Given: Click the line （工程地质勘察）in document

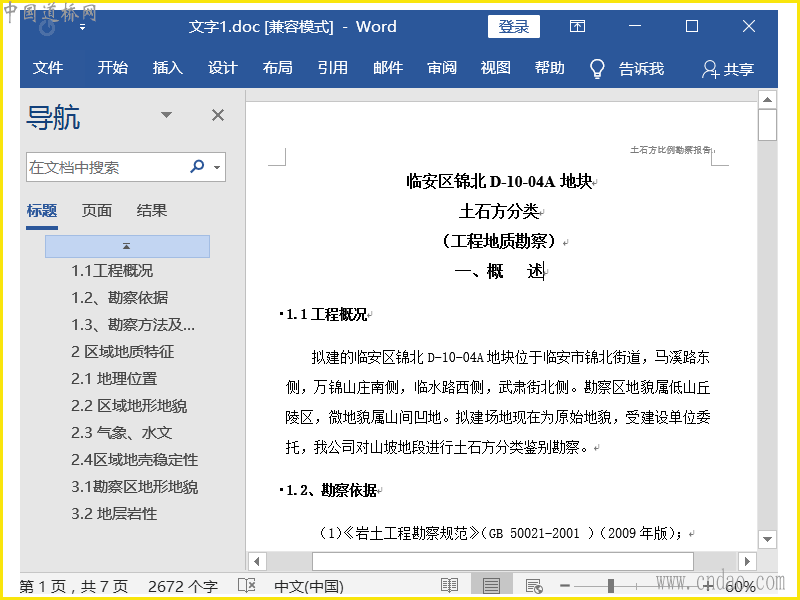Looking at the screenshot, I should (499, 241).
